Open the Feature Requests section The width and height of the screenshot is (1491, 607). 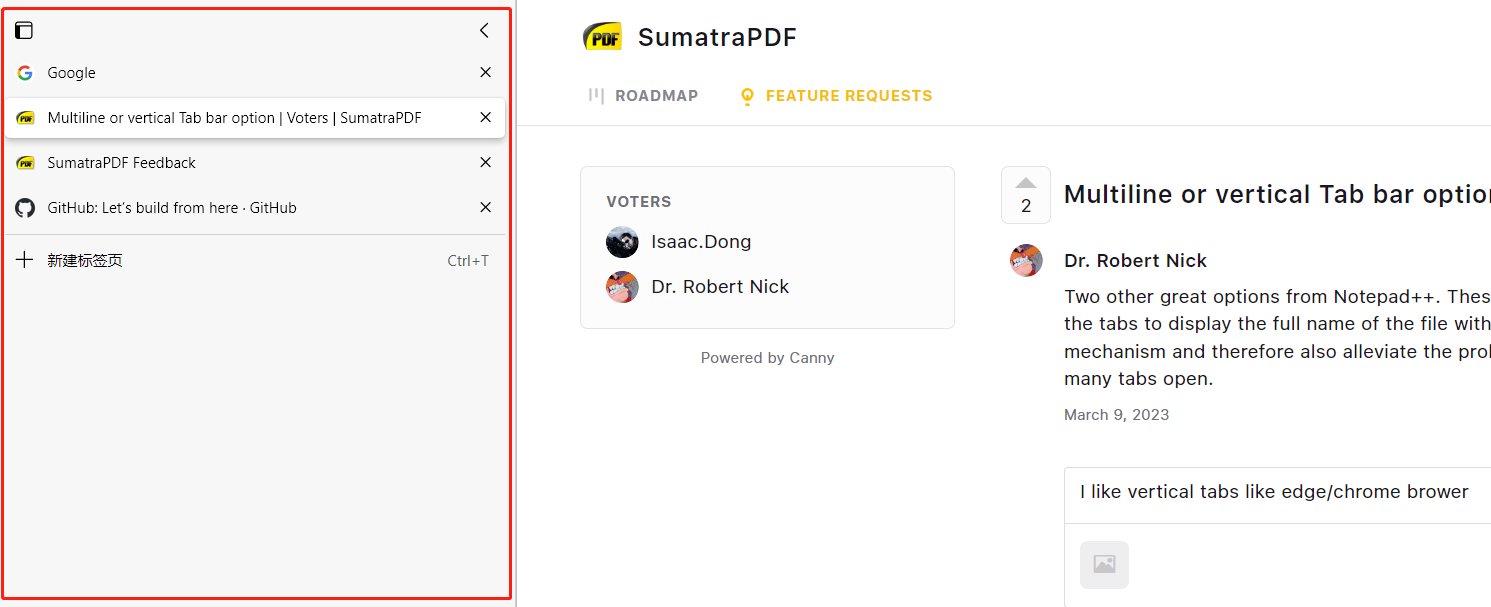coord(835,96)
